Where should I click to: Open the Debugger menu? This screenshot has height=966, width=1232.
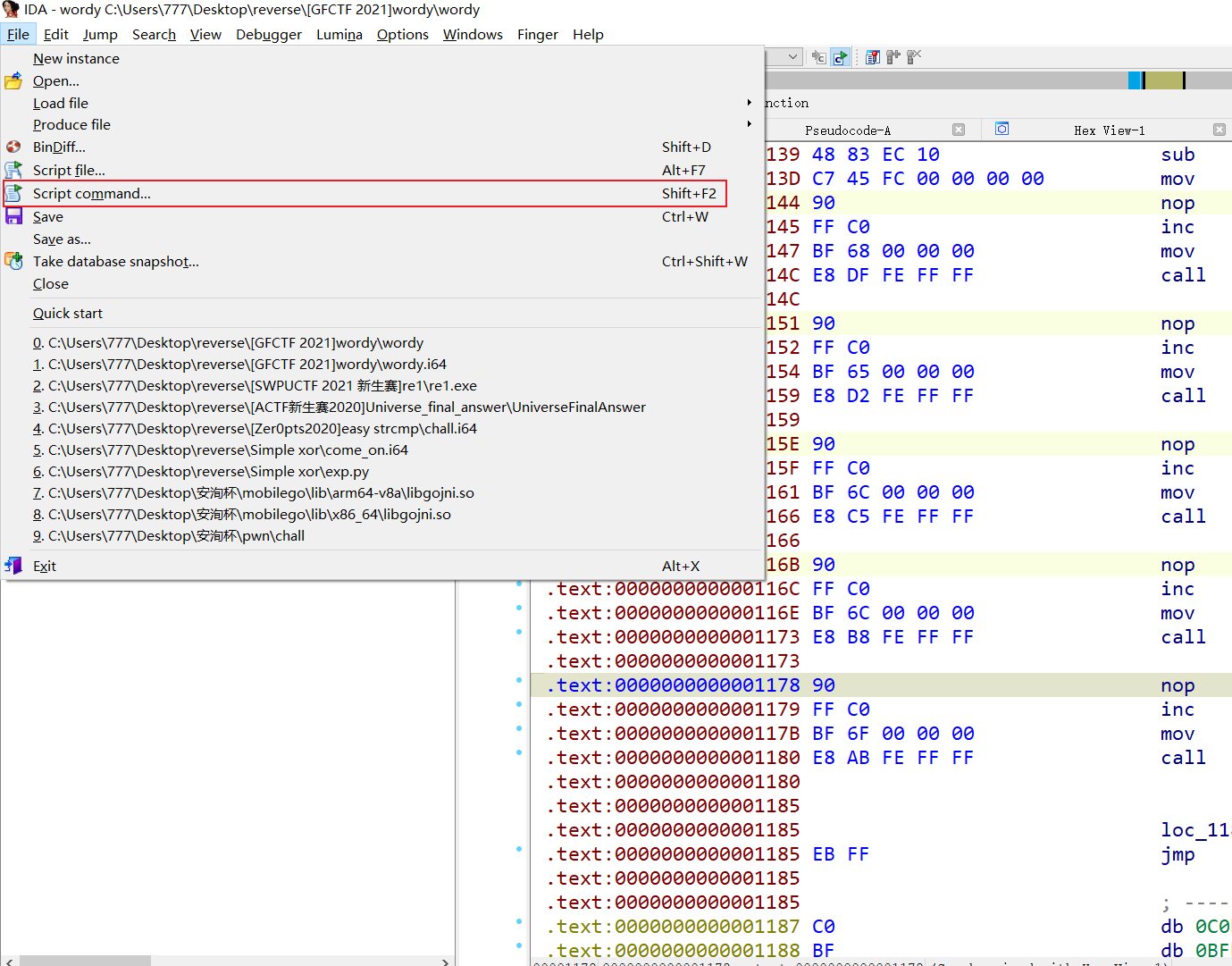[x=269, y=34]
